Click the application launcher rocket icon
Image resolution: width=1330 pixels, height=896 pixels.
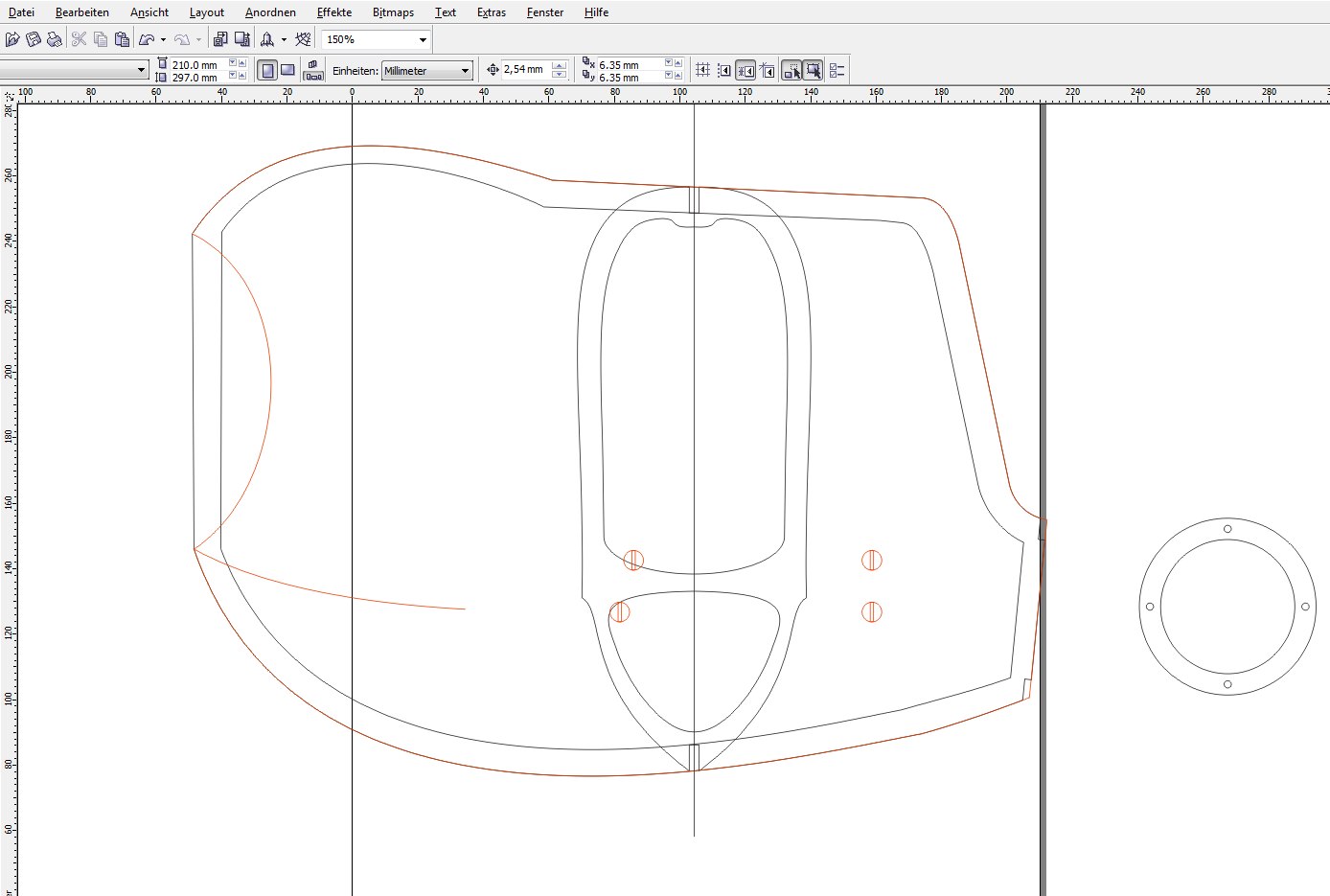[267, 39]
